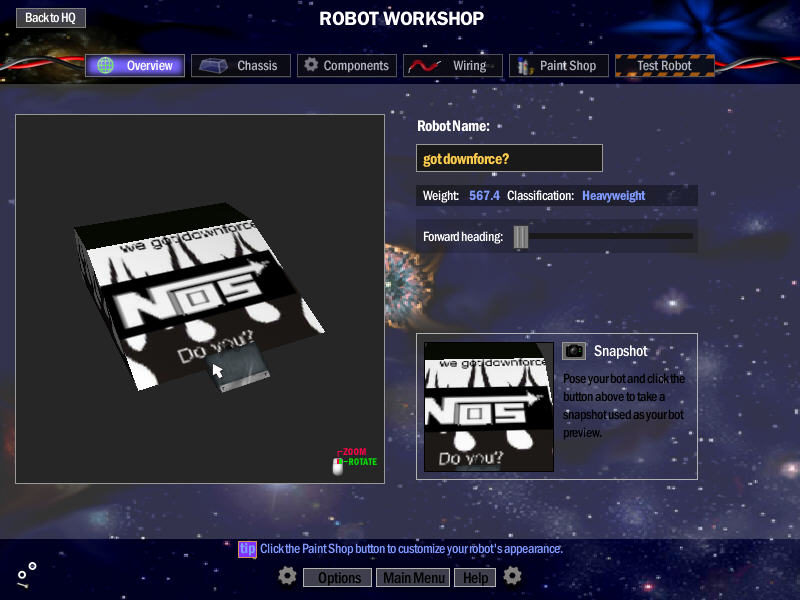Take a snapshot with the camera icon
The width and height of the screenshot is (800, 600).
(x=574, y=351)
